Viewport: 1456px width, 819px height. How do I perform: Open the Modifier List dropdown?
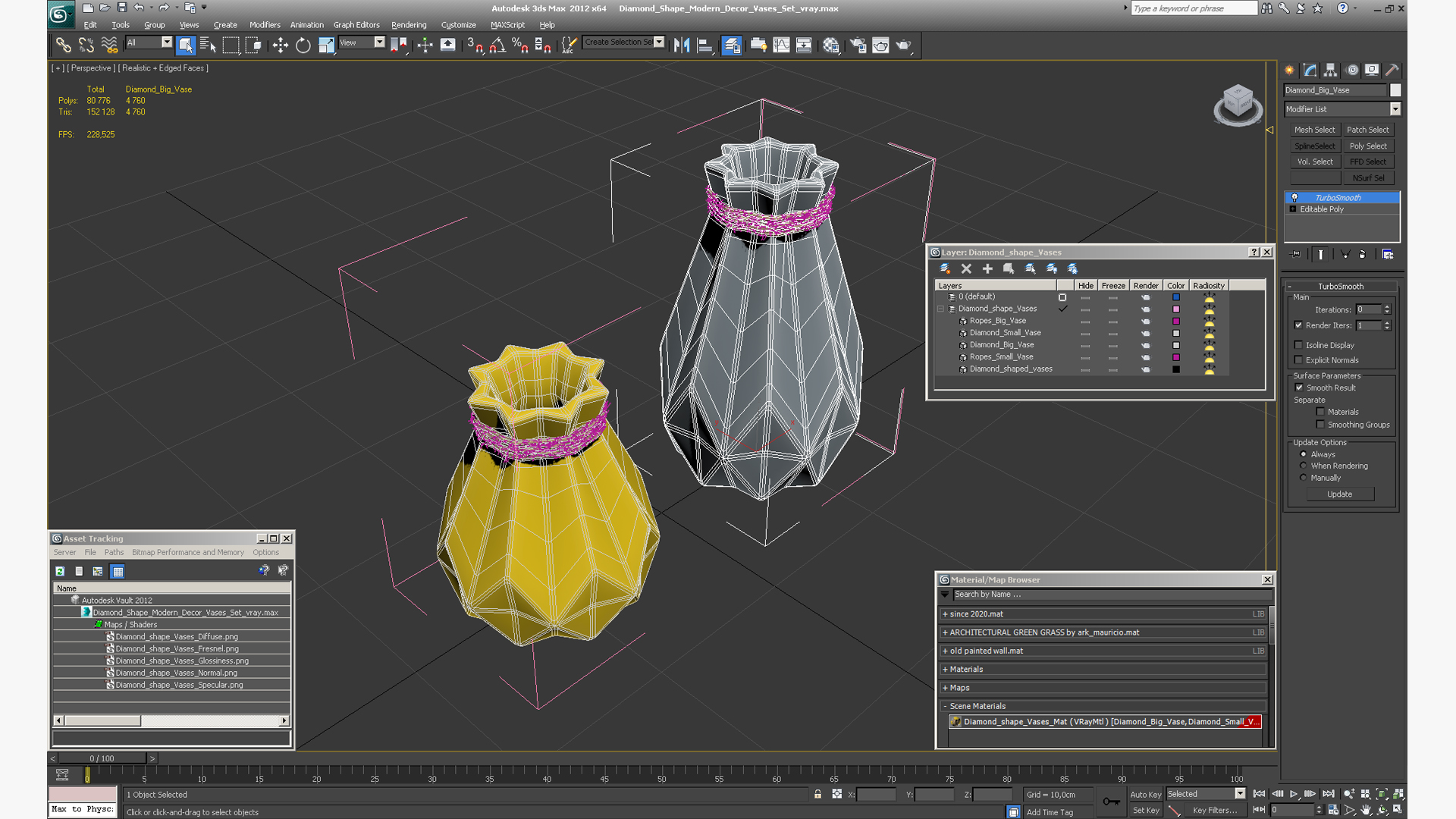(x=1395, y=109)
